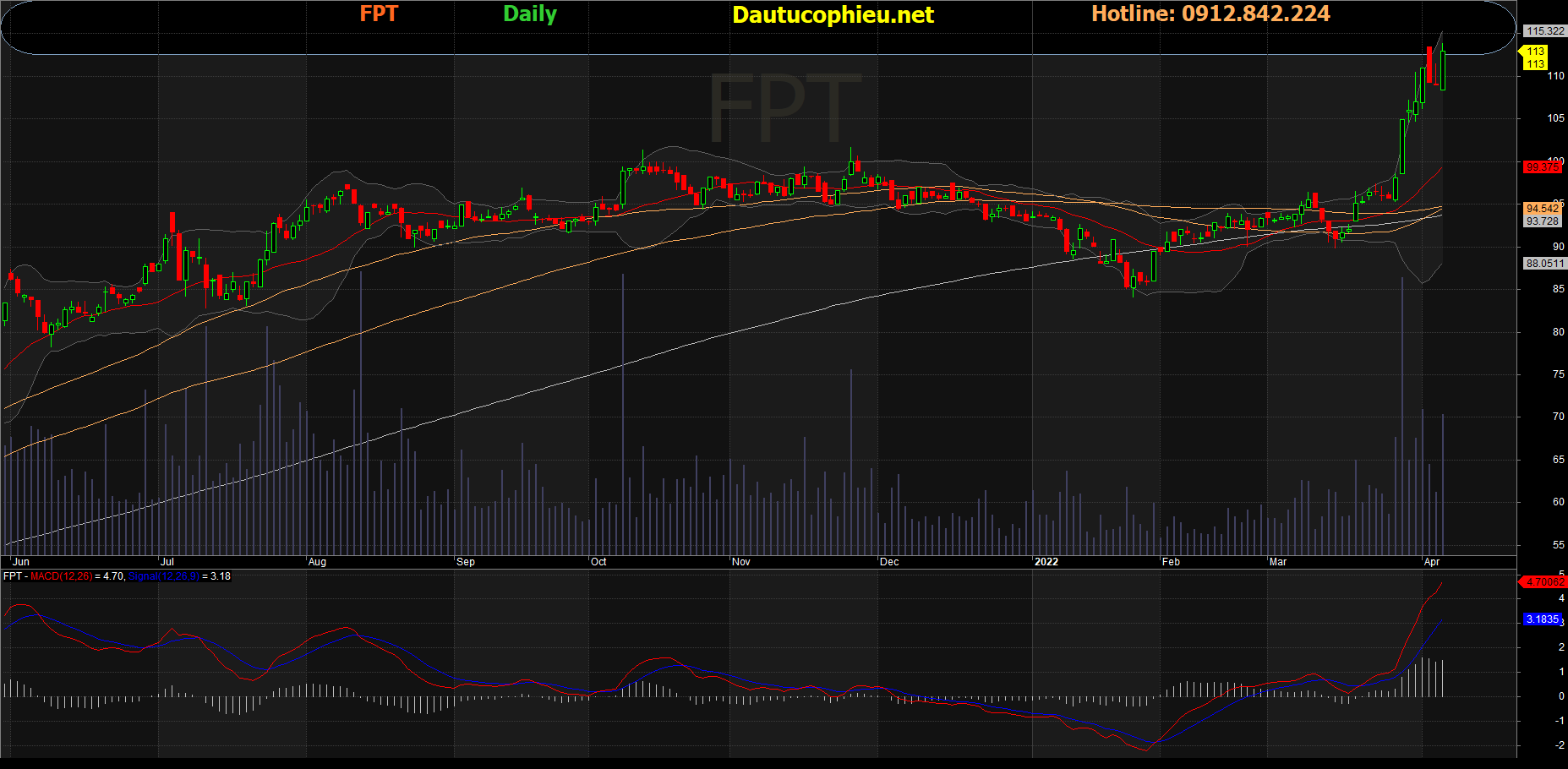Click the Hotline phone number text
This screenshot has width=1568, height=769.
(1210, 14)
